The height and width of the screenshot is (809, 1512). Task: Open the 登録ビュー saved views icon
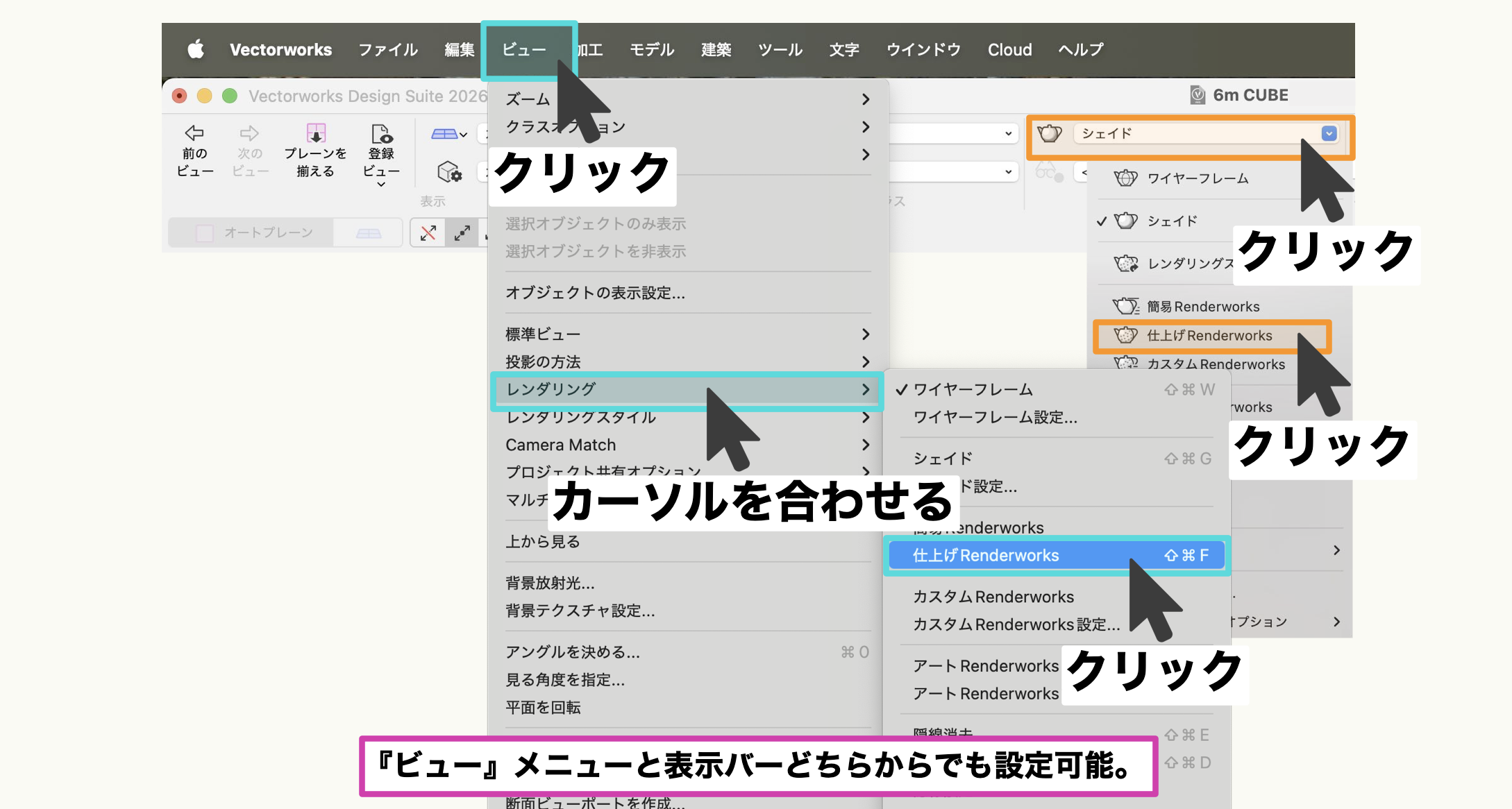pos(381,133)
